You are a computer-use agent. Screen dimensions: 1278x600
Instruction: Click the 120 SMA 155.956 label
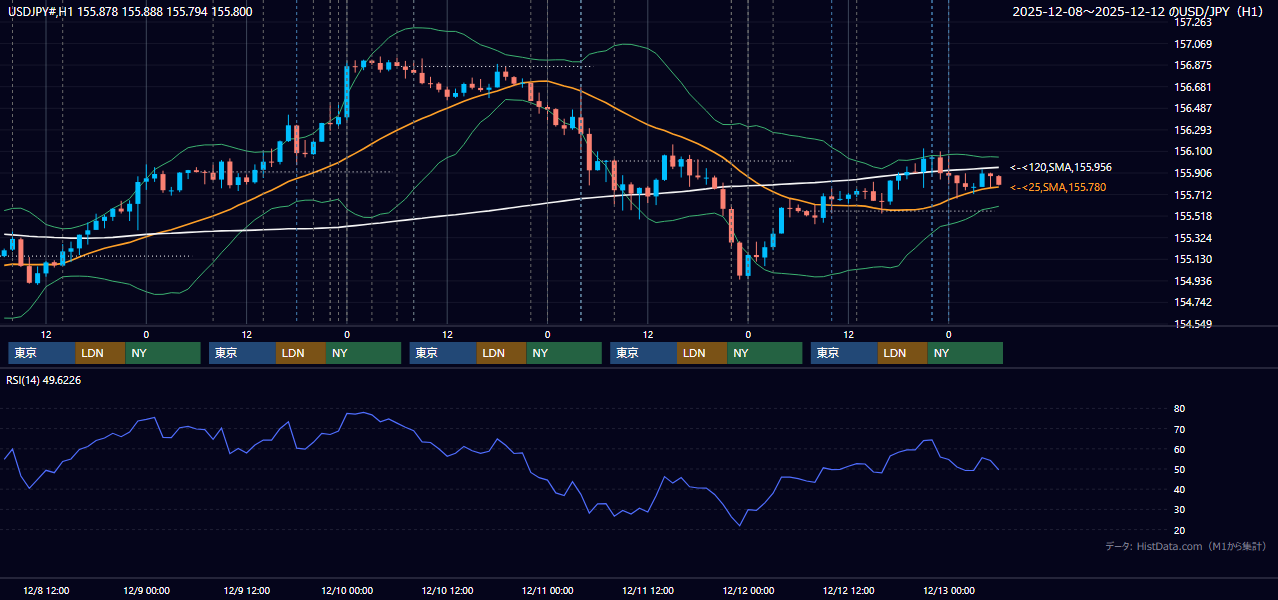[x=1061, y=167]
